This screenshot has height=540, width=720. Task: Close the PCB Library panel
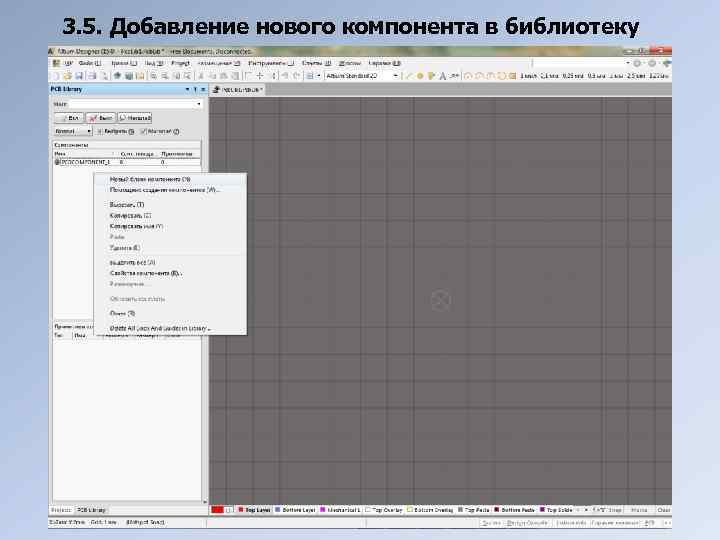pos(203,89)
